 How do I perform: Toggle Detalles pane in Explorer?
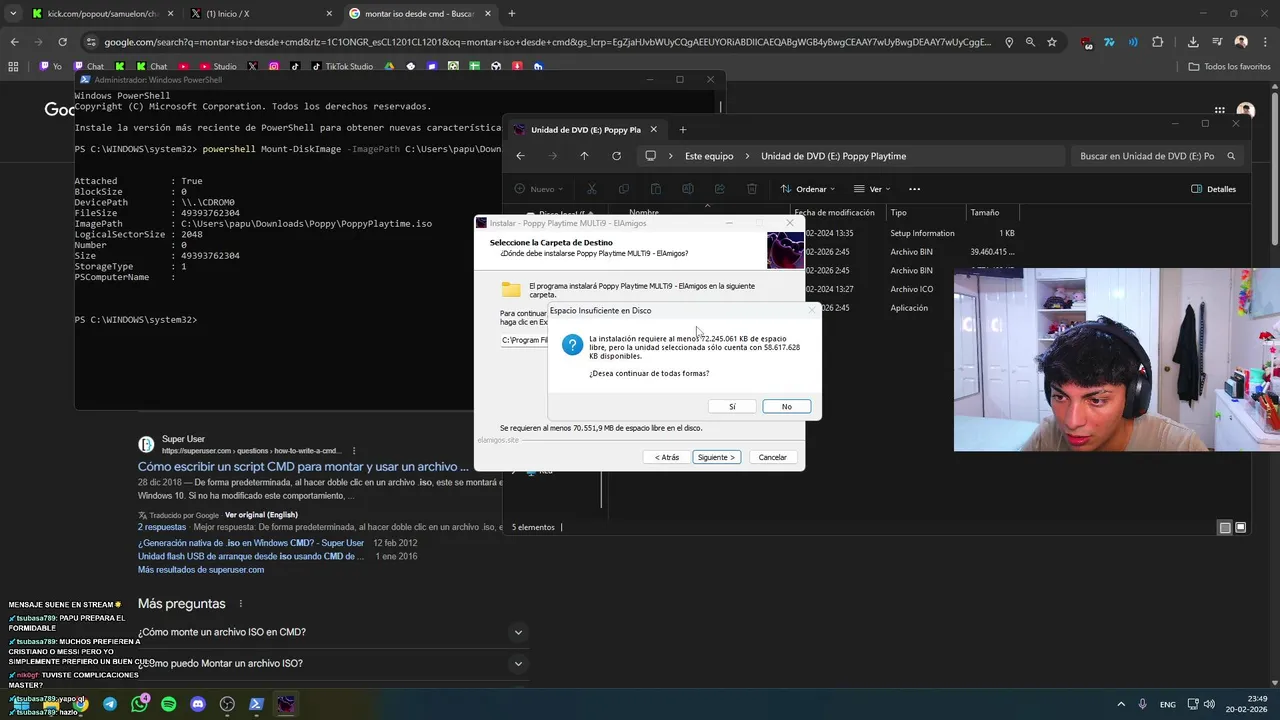(1214, 189)
